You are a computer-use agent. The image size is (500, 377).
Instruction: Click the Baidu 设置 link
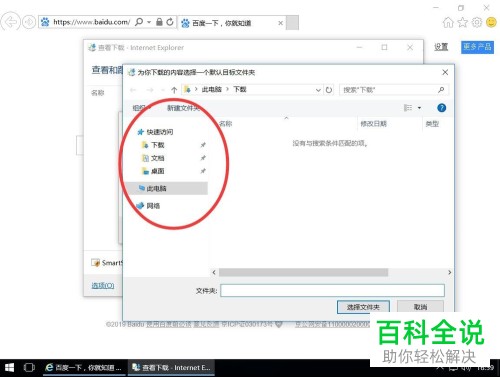coord(441,47)
